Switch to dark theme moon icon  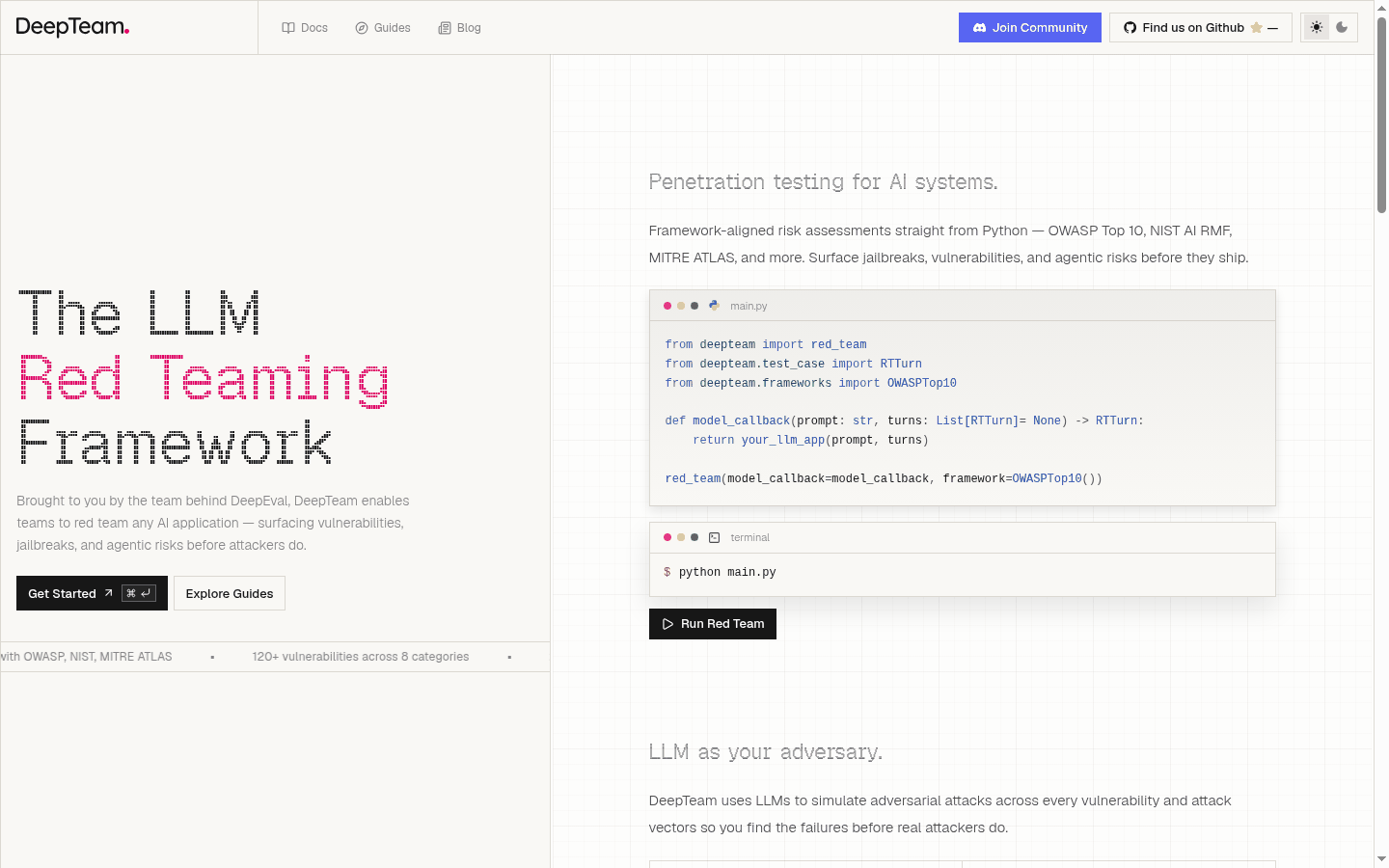point(1342,27)
